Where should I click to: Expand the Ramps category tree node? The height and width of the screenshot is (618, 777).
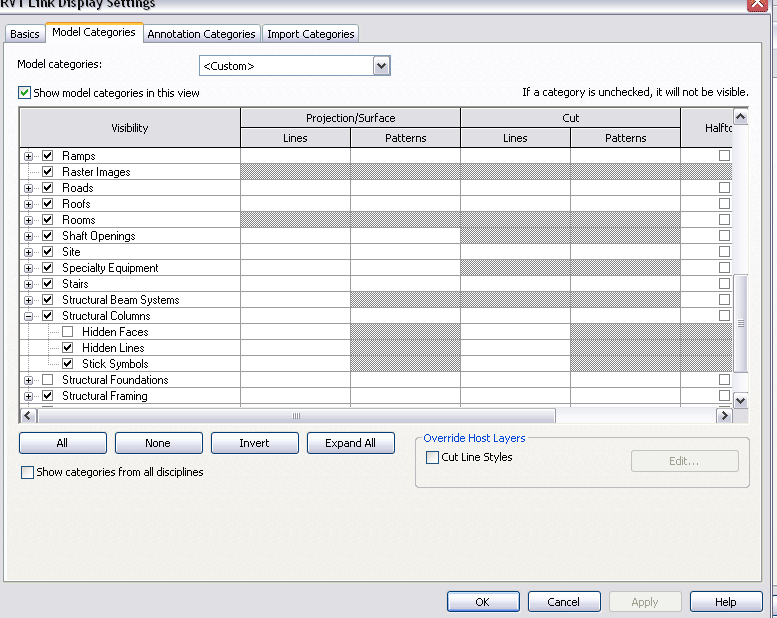pyautogui.click(x=29, y=156)
